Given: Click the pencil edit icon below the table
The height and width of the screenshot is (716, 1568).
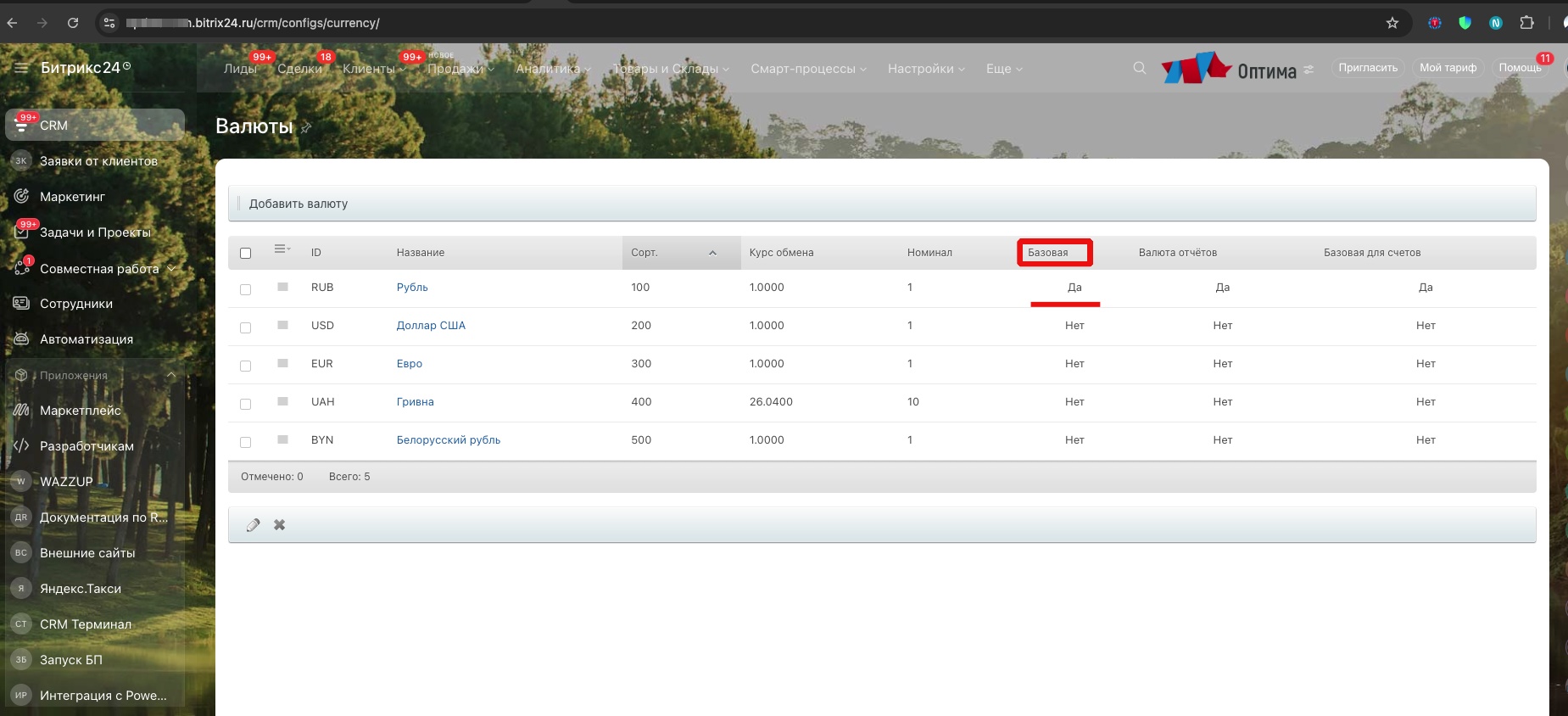Looking at the screenshot, I should pyautogui.click(x=253, y=525).
